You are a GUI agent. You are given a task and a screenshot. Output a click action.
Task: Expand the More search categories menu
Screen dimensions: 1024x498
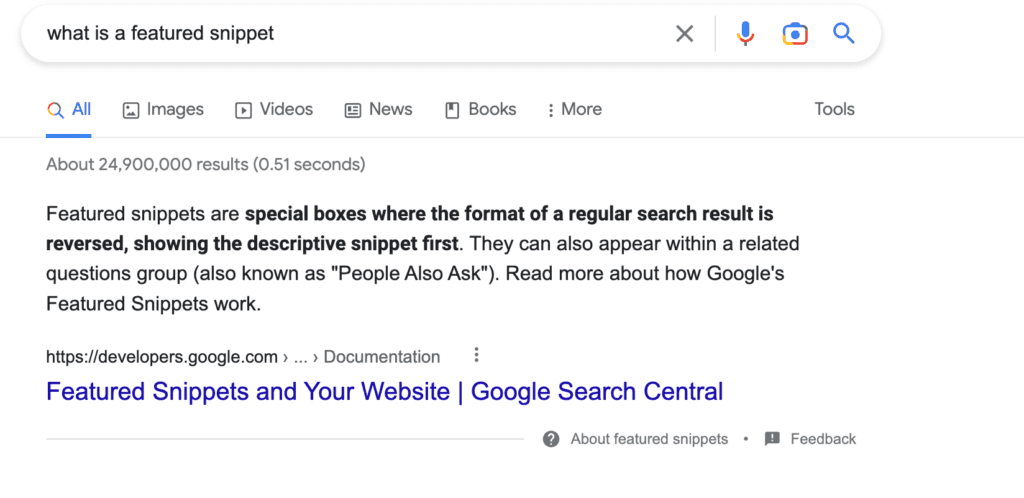tap(574, 109)
